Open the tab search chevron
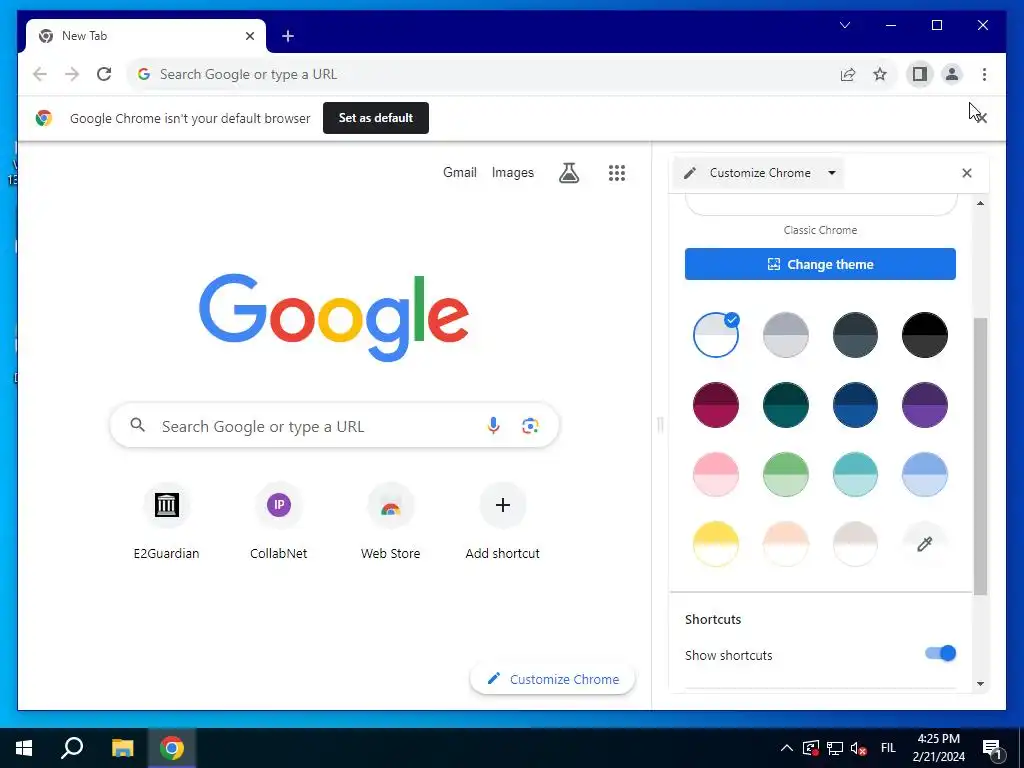The width and height of the screenshot is (1024, 768). [844, 25]
